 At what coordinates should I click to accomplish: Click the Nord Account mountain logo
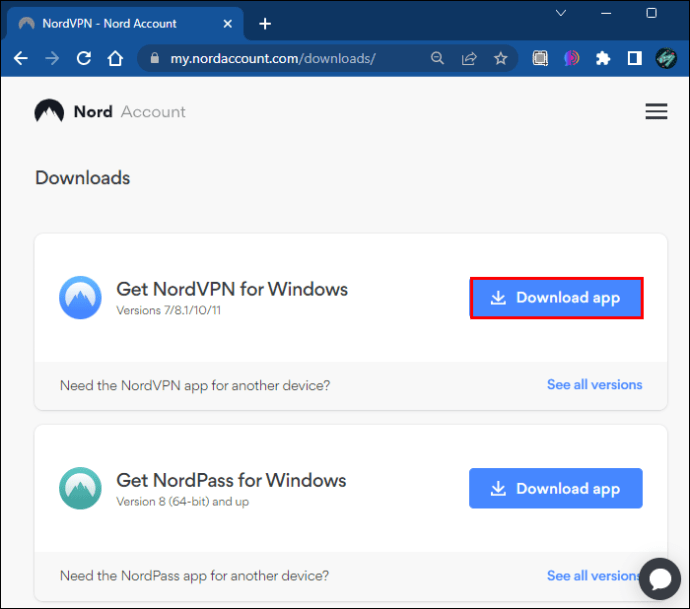tap(49, 111)
